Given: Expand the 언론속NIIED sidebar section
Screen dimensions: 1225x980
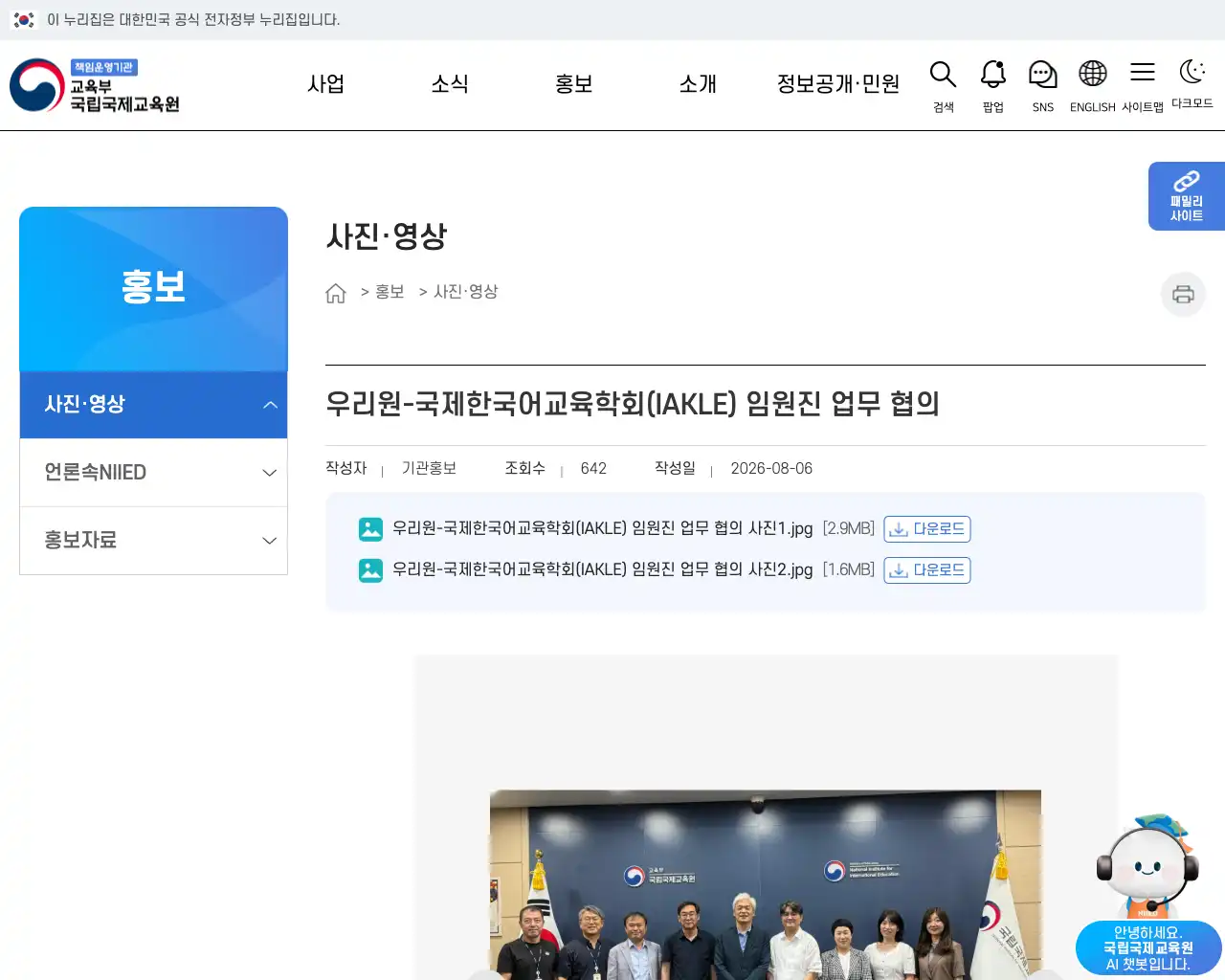Looking at the screenshot, I should point(153,473).
